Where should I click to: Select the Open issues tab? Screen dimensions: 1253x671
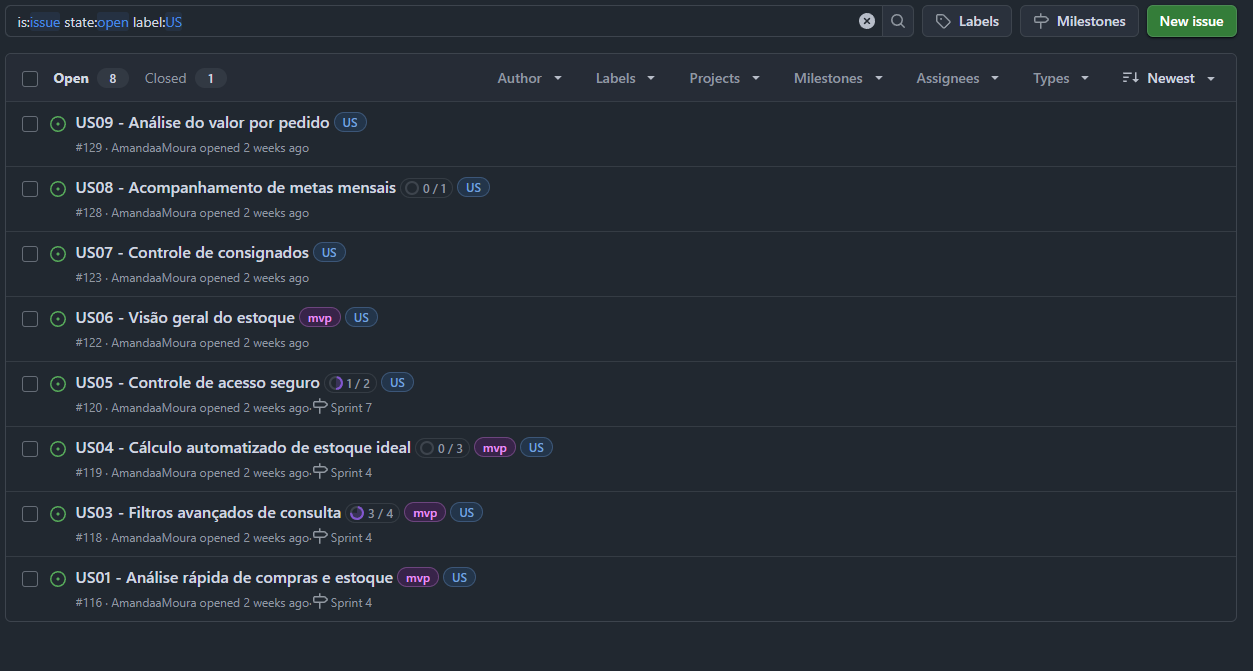pos(89,78)
